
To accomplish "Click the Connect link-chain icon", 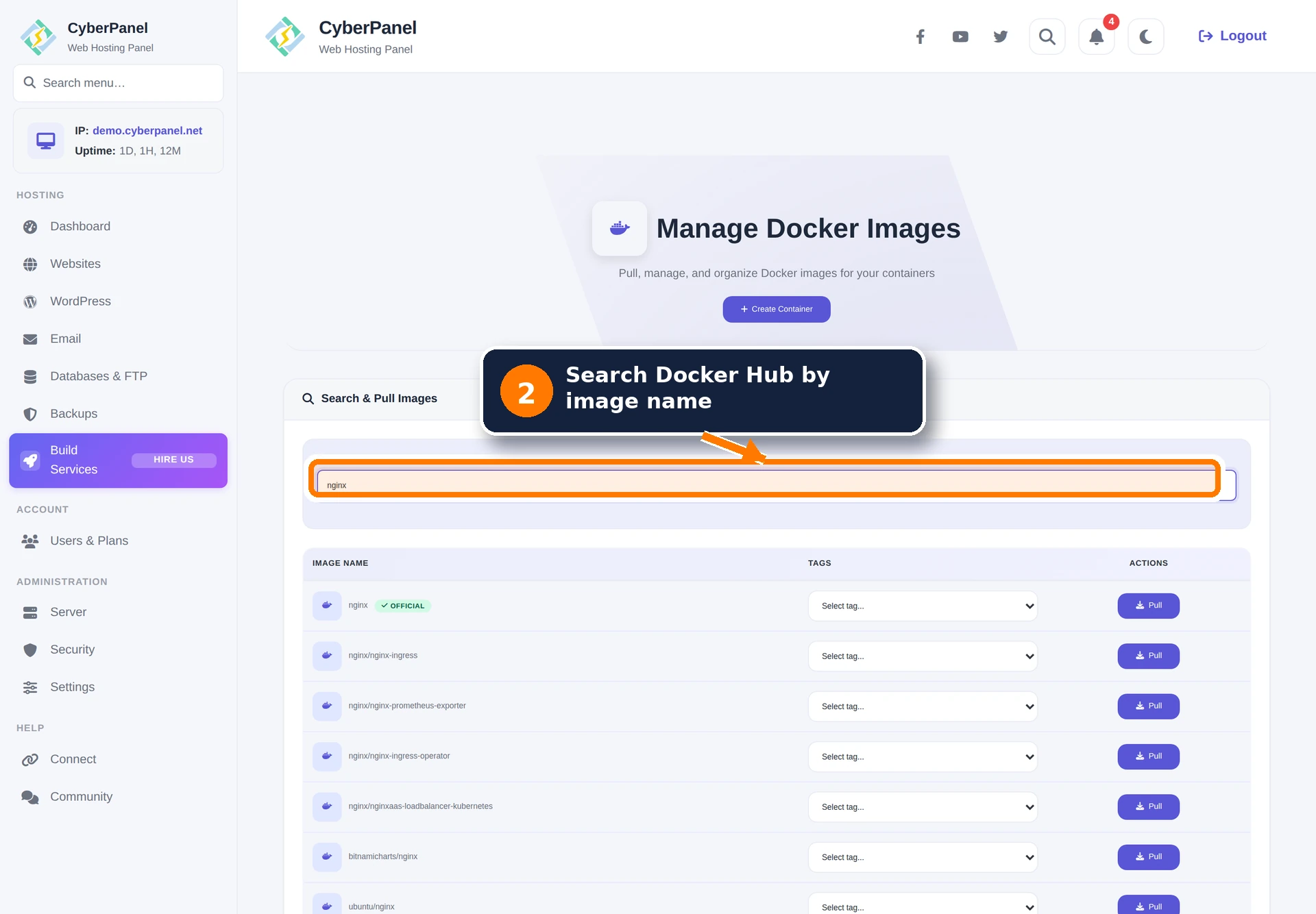I will point(30,760).
